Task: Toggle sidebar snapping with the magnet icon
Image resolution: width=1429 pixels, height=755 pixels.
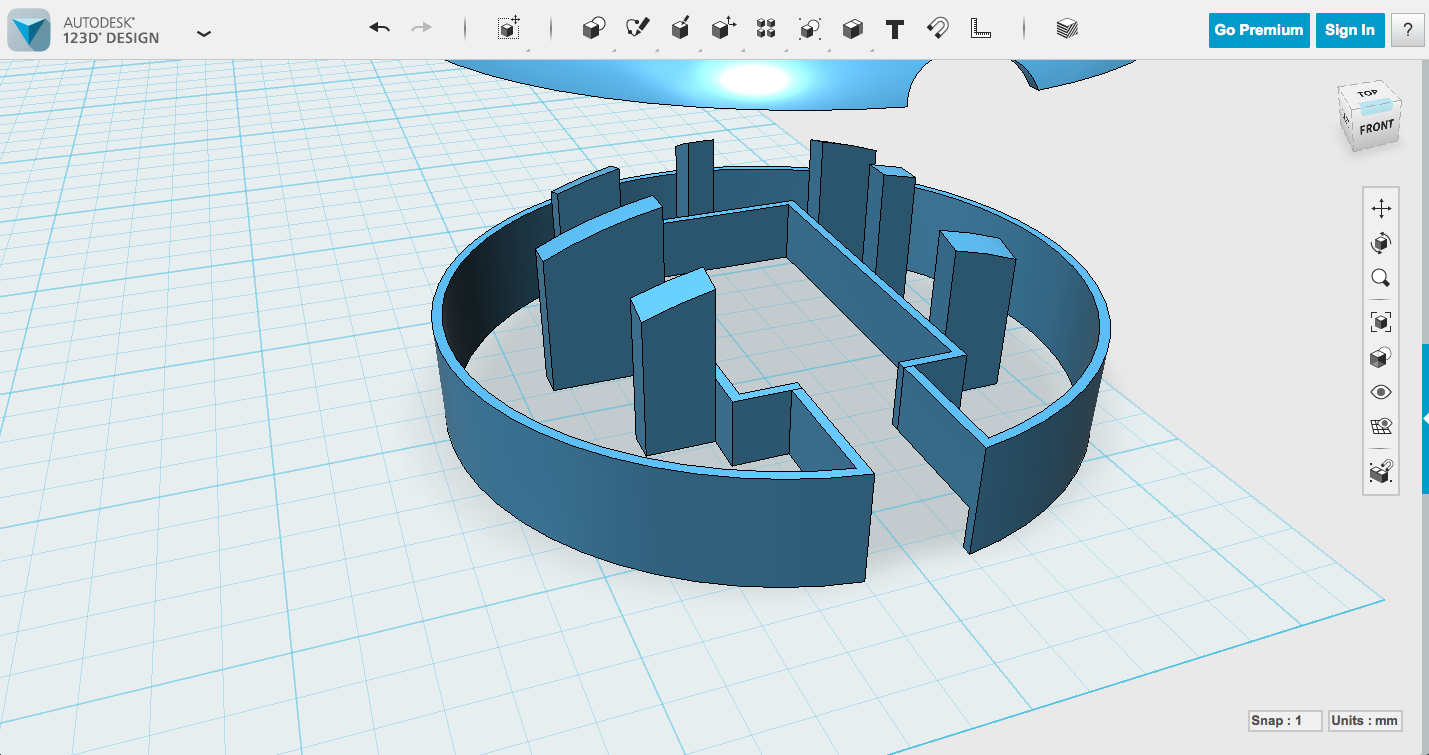Action: [1380, 470]
